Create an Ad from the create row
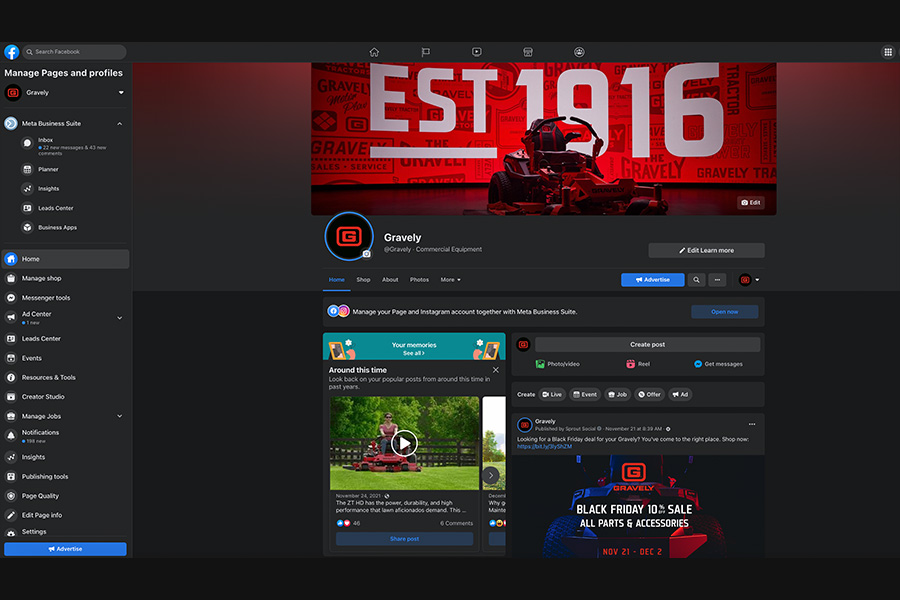 tap(680, 394)
